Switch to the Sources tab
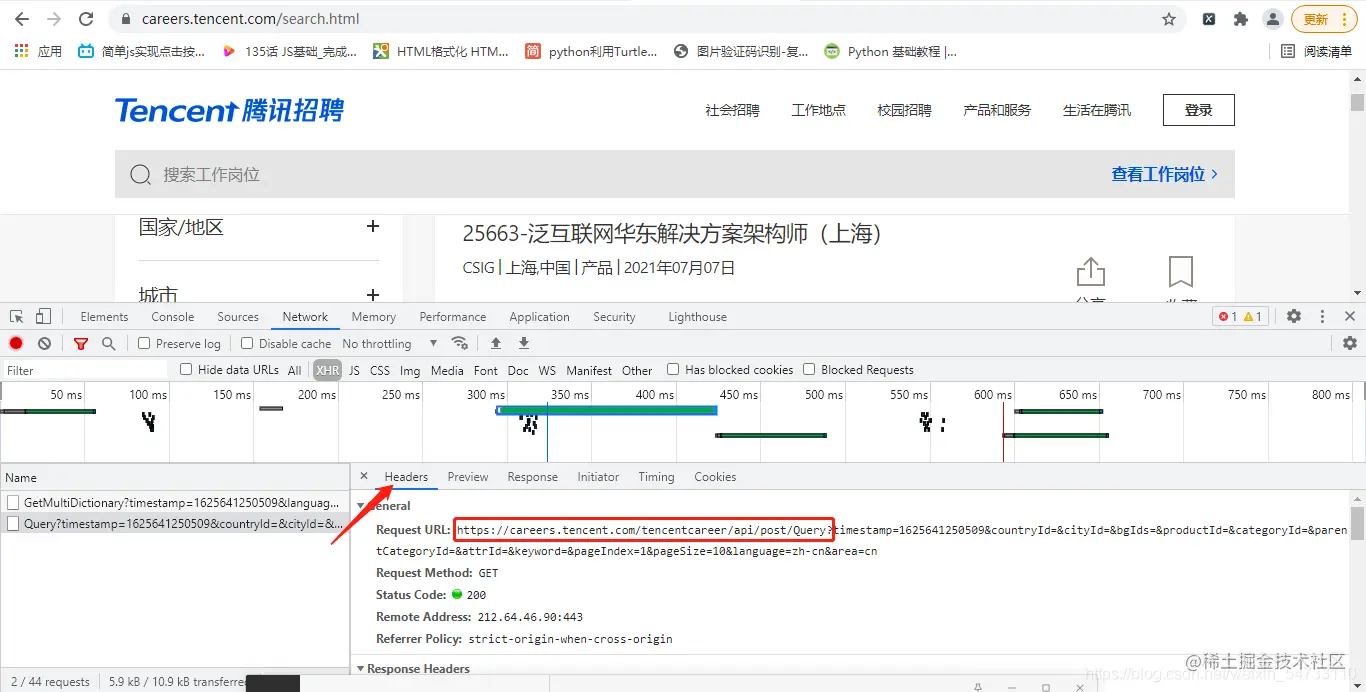 238,317
